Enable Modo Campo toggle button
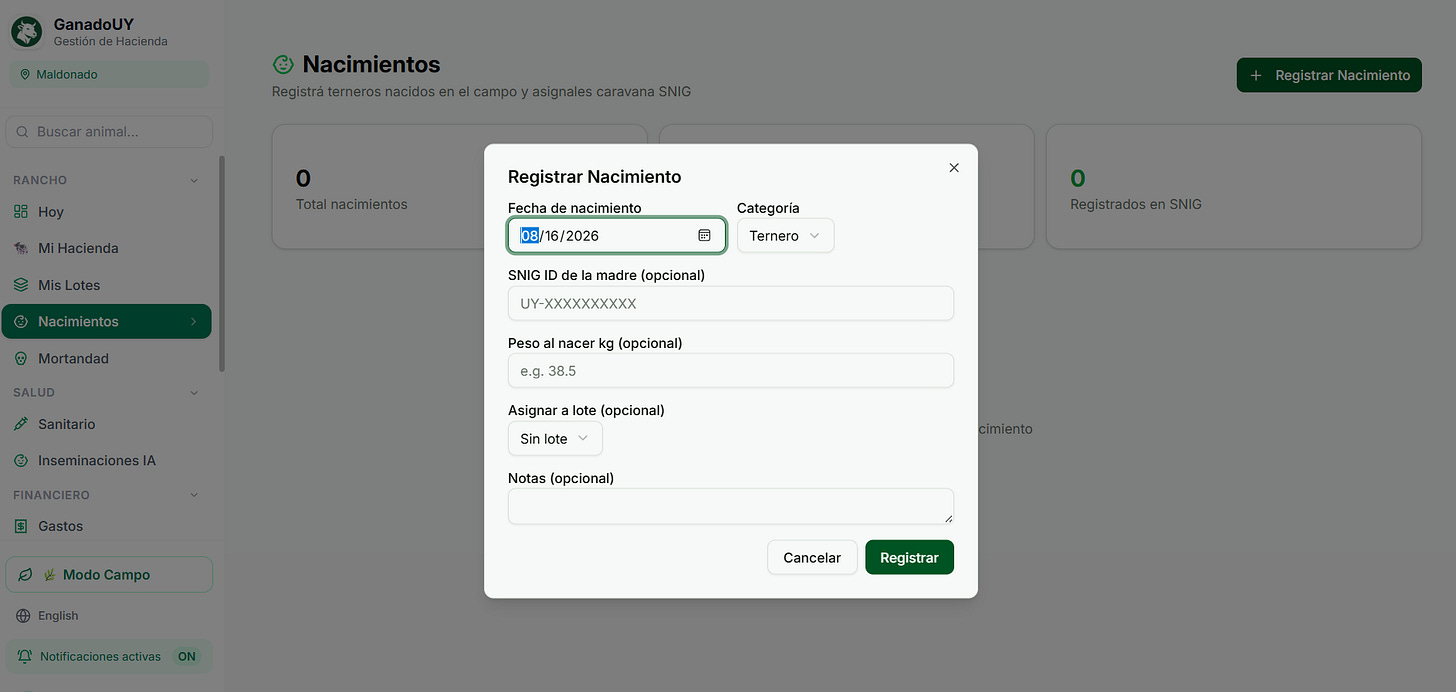 coord(109,575)
